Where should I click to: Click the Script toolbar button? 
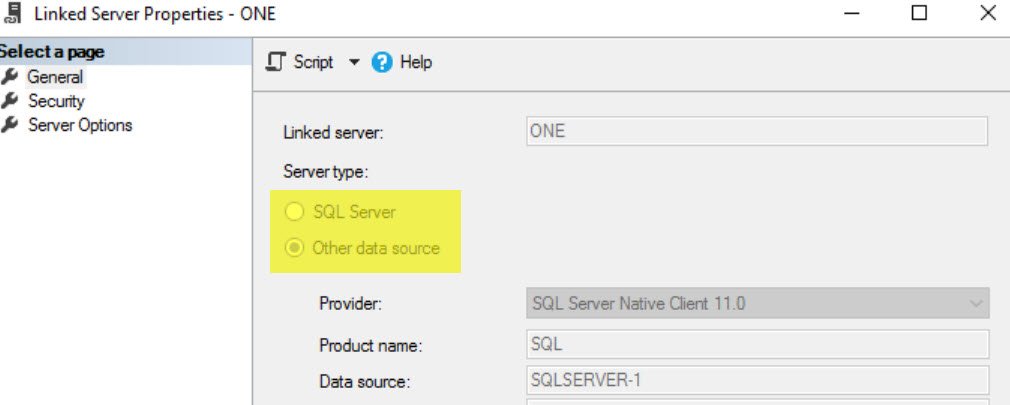[300, 62]
